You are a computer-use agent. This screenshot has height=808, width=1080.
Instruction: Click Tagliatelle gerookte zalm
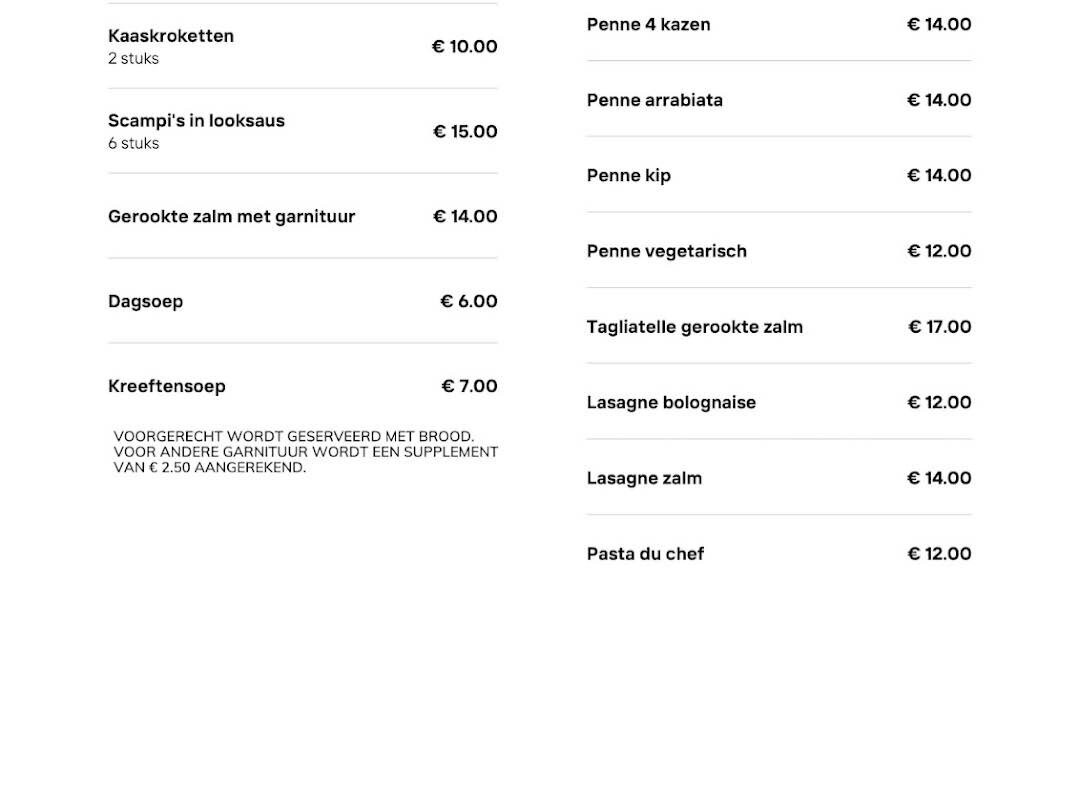pos(694,327)
